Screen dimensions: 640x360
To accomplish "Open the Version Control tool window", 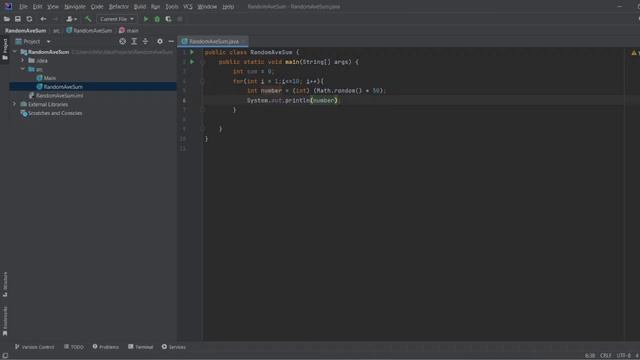I will coord(34,347).
